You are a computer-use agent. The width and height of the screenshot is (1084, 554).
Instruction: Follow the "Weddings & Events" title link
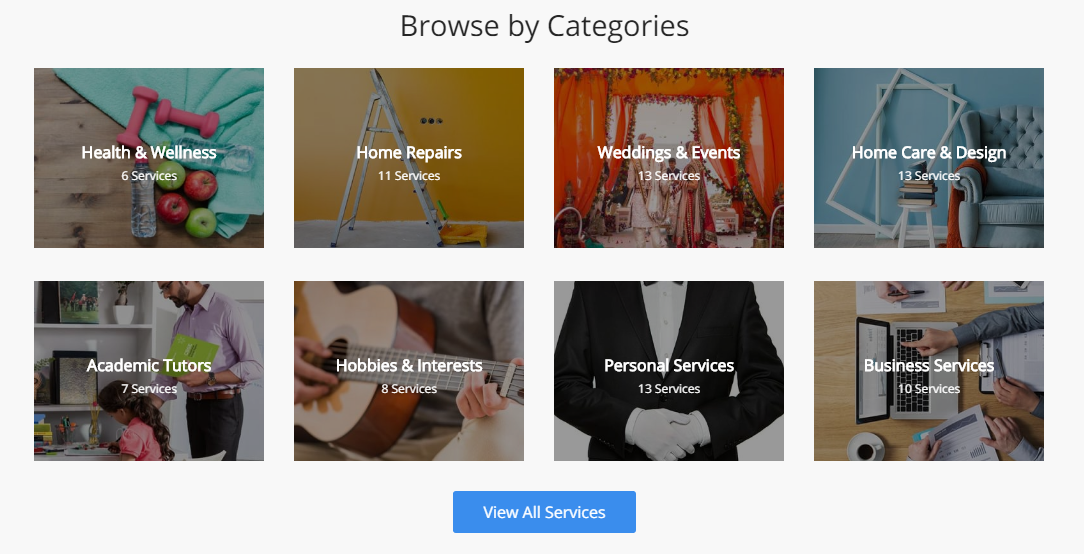pyautogui.click(x=669, y=153)
